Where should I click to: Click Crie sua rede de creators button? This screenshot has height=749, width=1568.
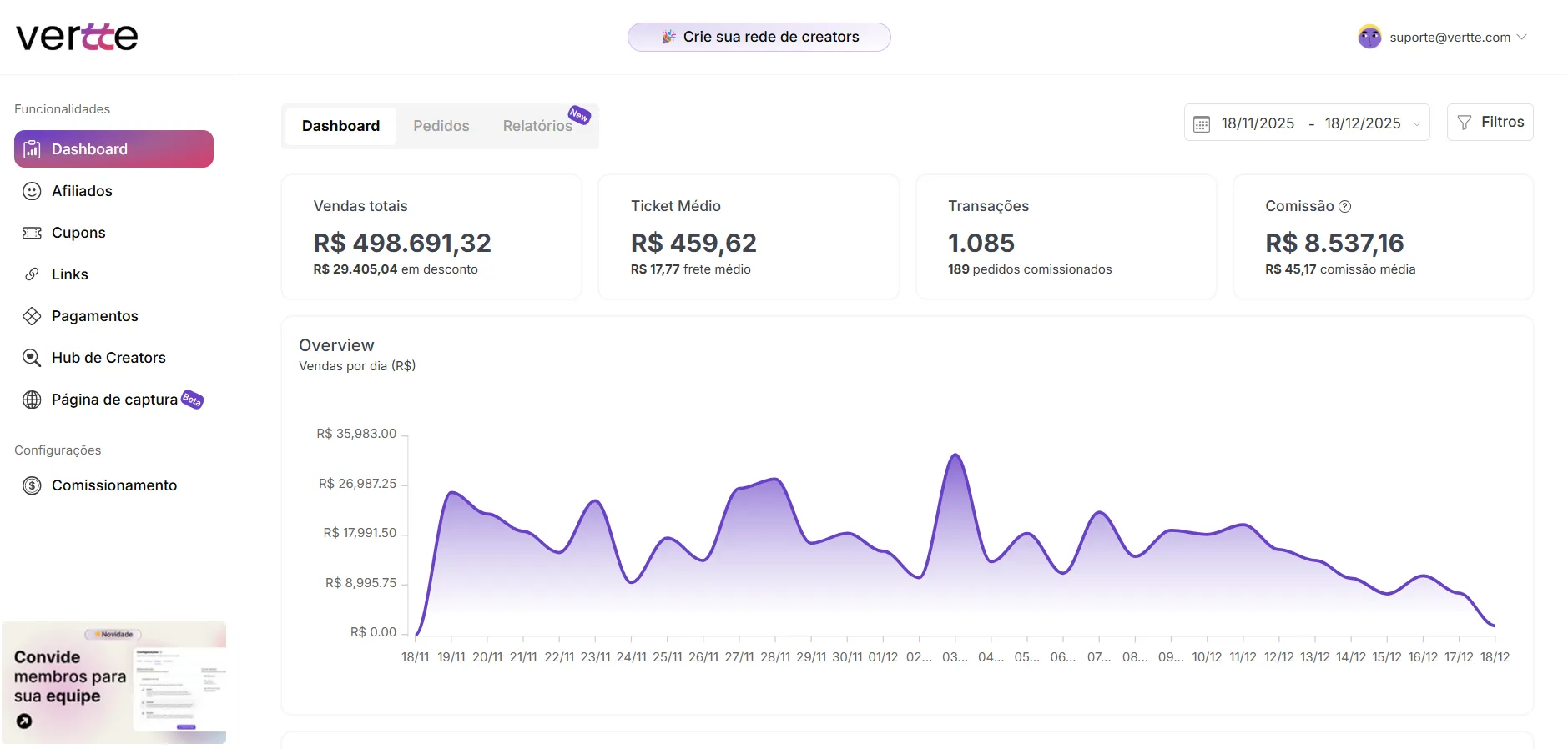[x=759, y=37]
